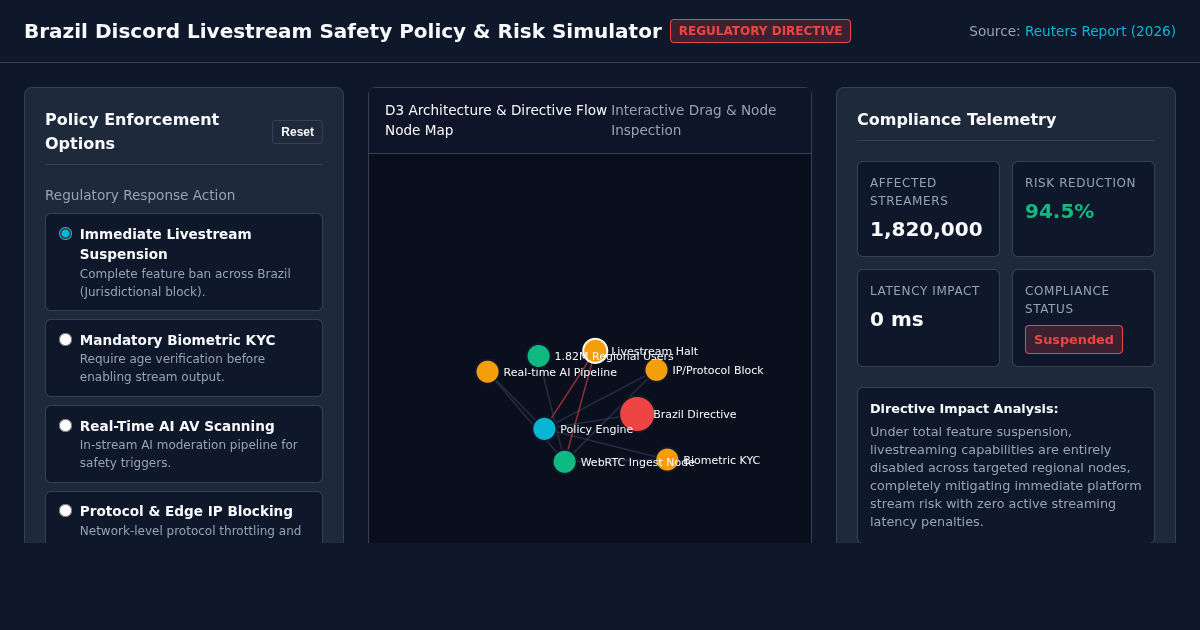Inspect the red Brazil Directive node
1200x630 pixels.
[x=637, y=414]
